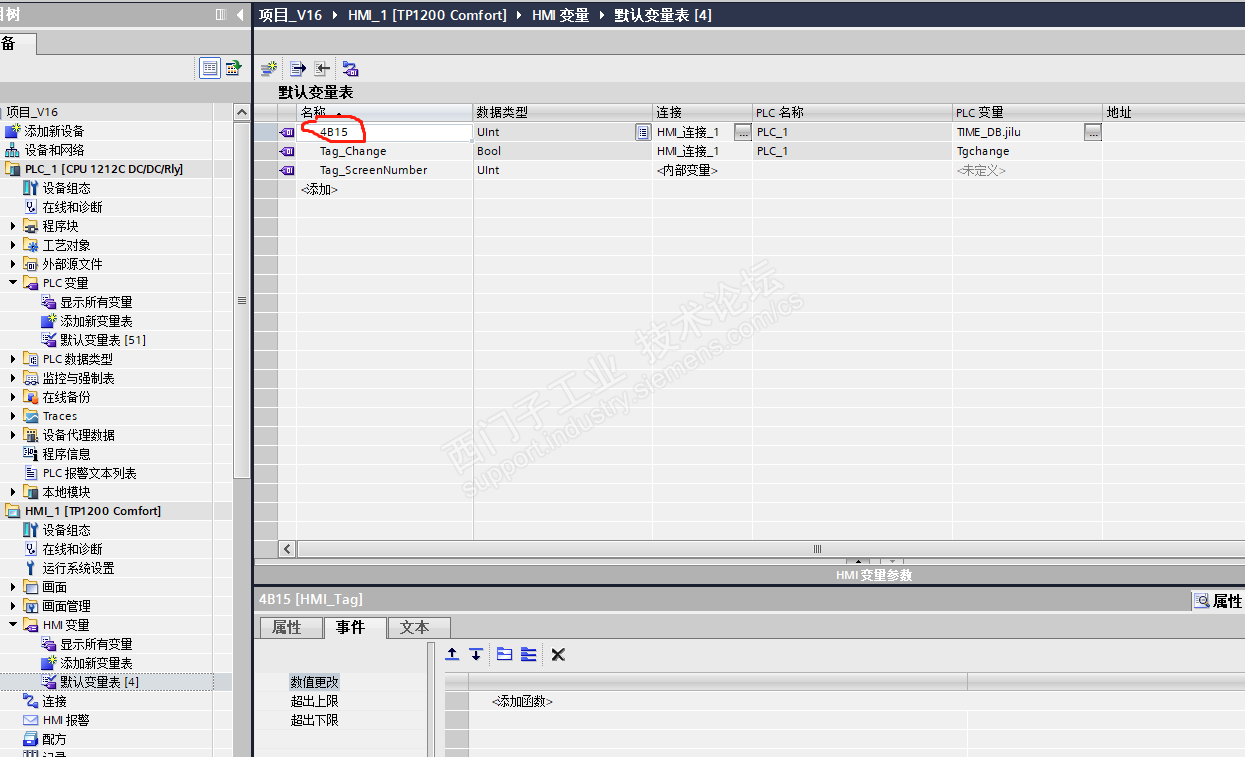Screen dimensions: 1245x757
Task: Collapse the PLC 变量 tree node
Action: [x=13, y=283]
